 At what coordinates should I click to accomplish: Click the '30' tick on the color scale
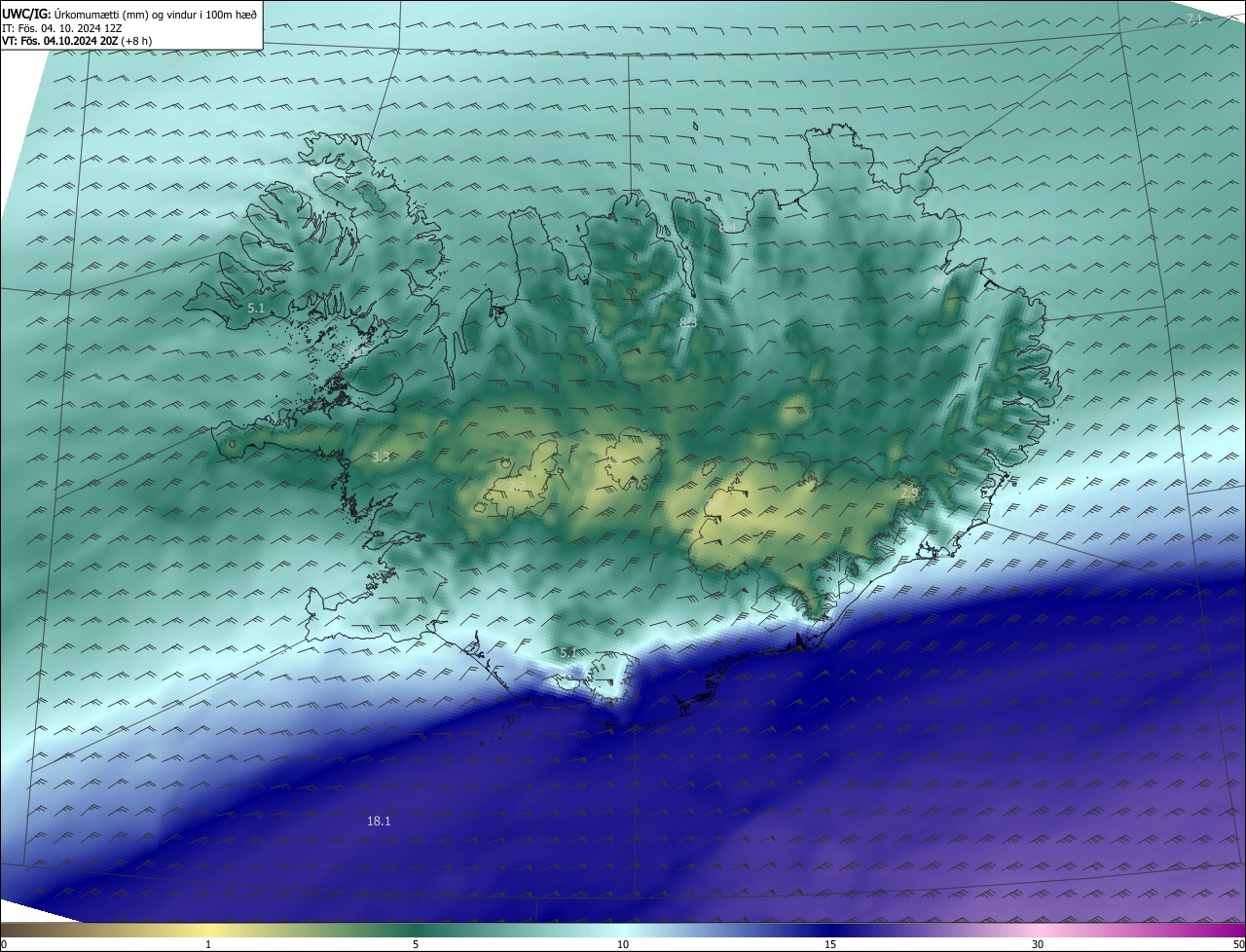[1038, 945]
